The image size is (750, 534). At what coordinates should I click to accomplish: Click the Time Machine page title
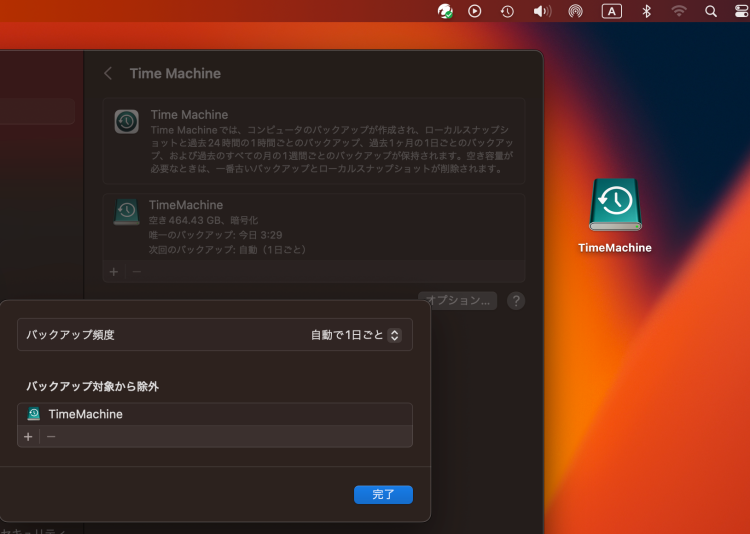click(x=175, y=73)
